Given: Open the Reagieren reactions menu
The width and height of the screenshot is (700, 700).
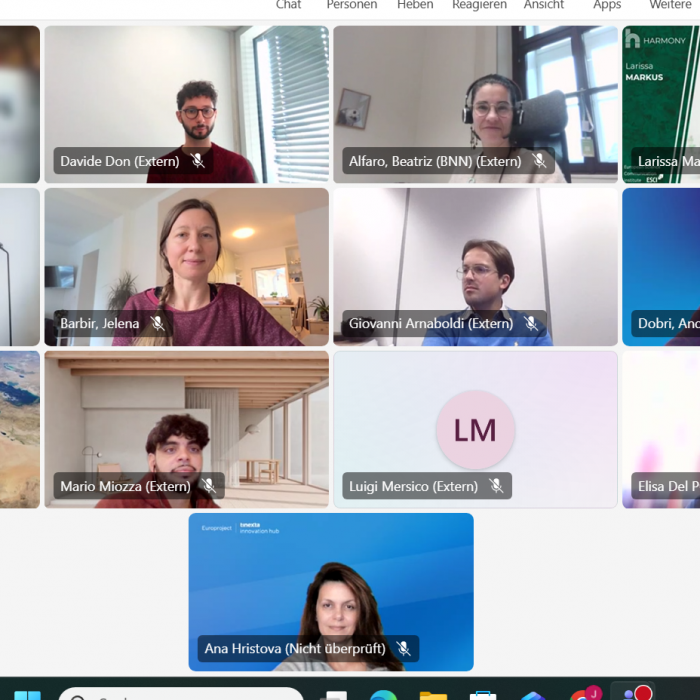Looking at the screenshot, I should point(479,4).
